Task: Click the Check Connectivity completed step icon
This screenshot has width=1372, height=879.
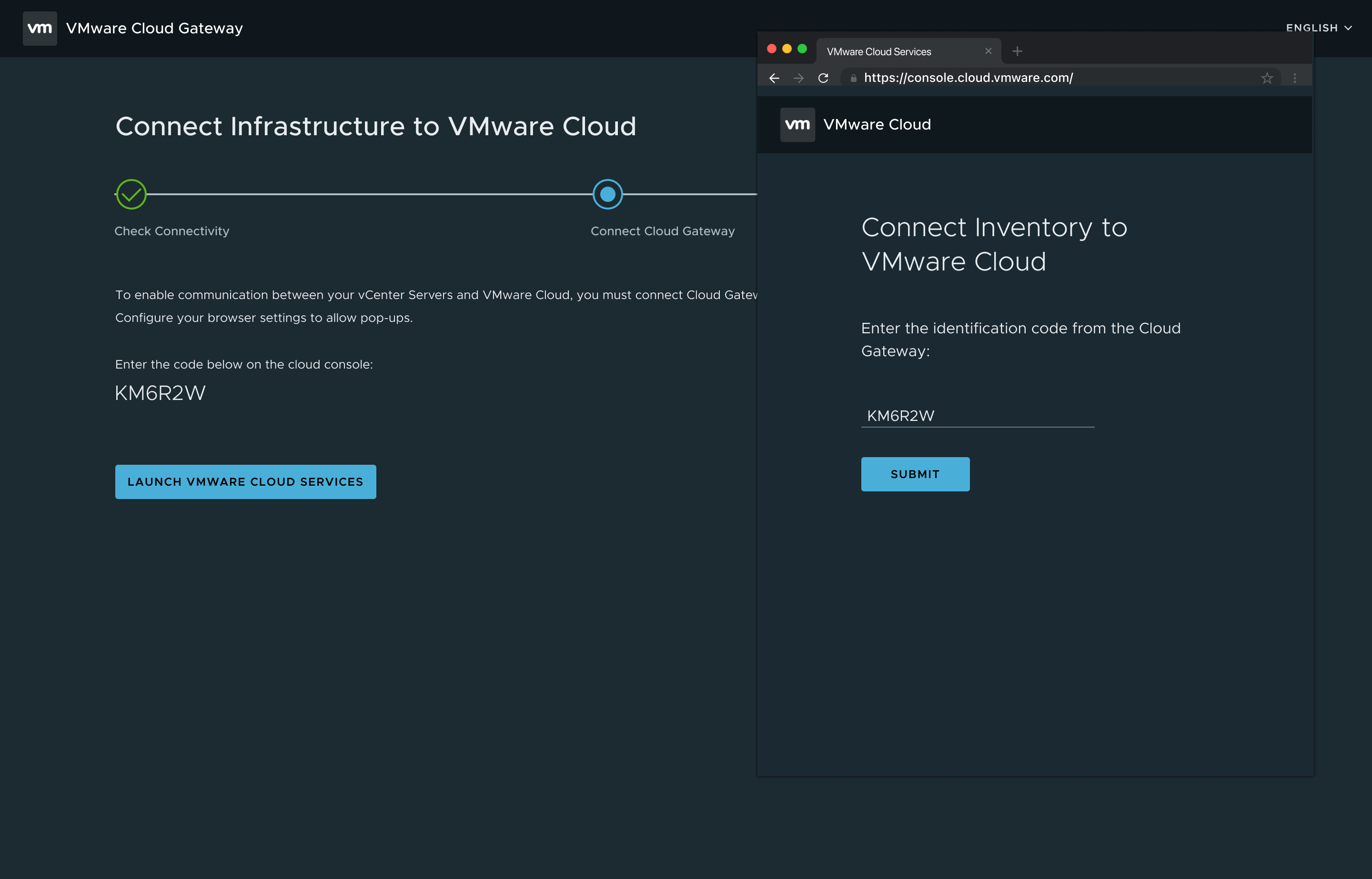Action: pos(131,194)
